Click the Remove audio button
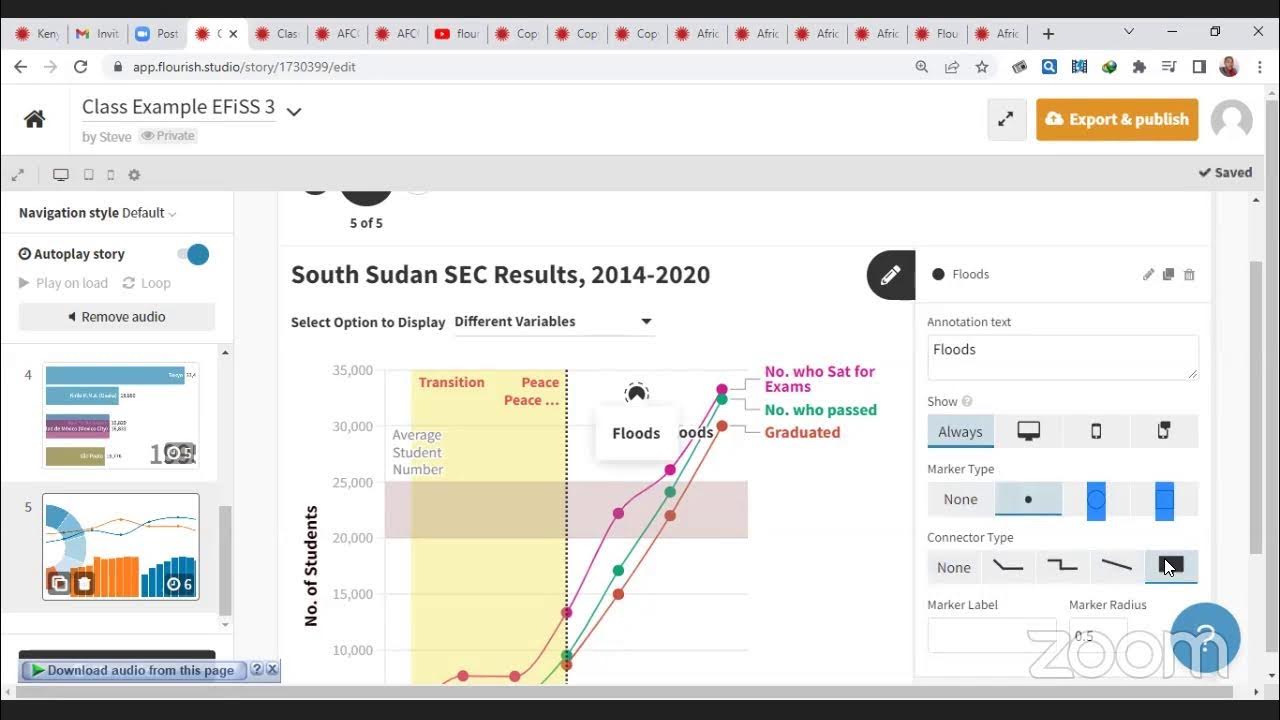The image size is (1280, 720). pyautogui.click(x=116, y=317)
